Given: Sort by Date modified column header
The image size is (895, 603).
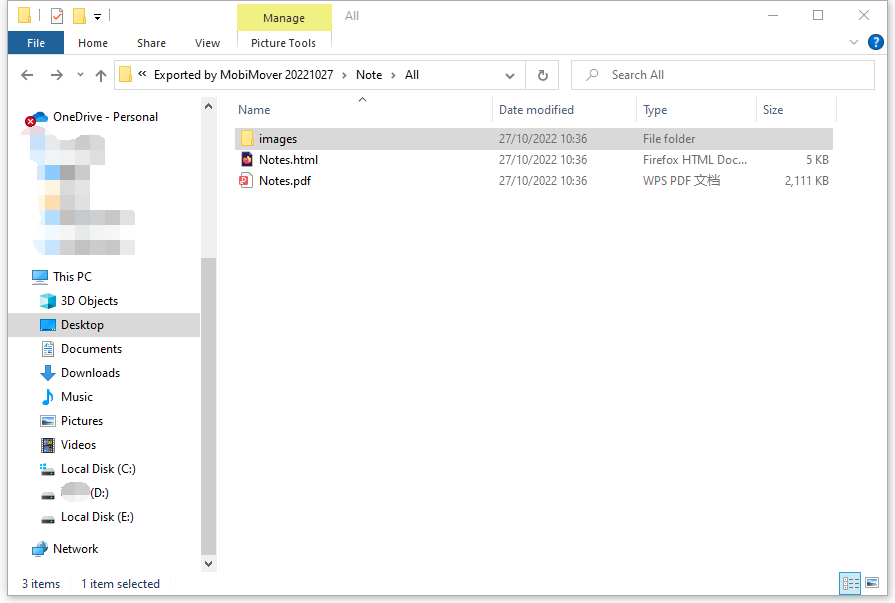Looking at the screenshot, I should (536, 110).
